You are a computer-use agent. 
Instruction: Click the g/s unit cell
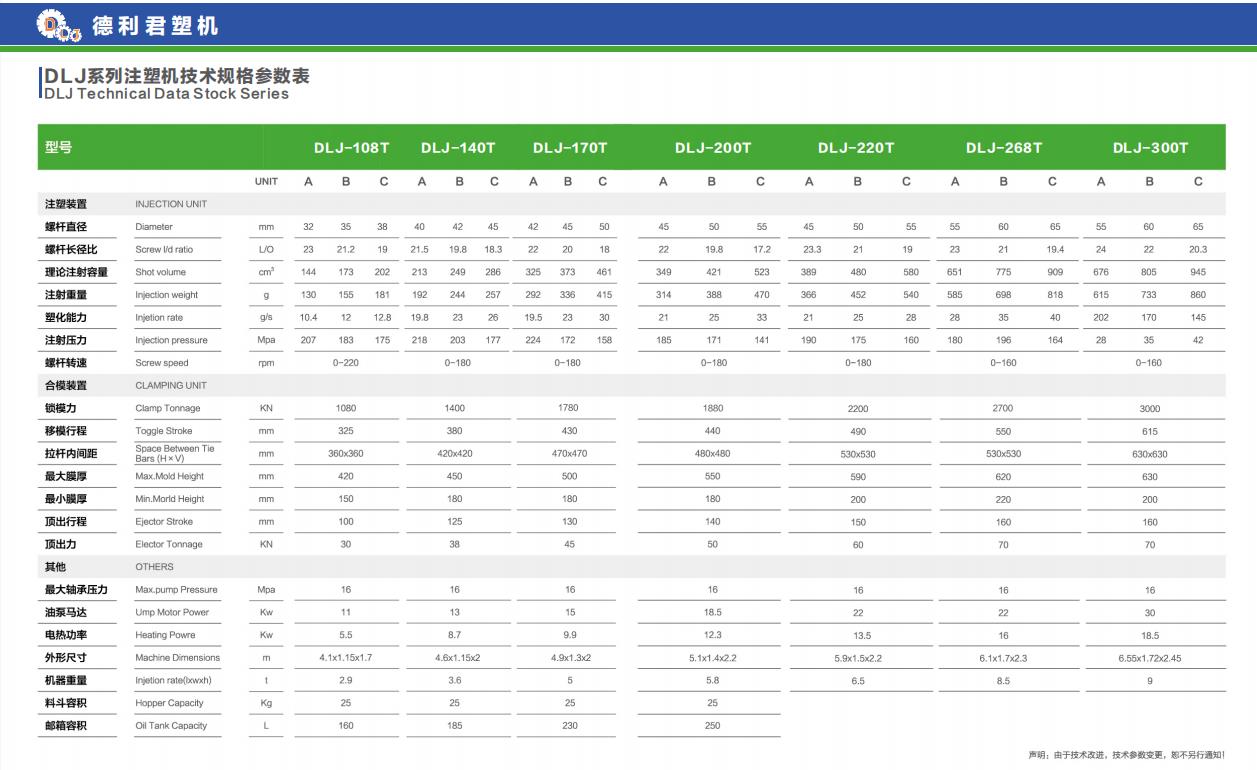tap(266, 317)
